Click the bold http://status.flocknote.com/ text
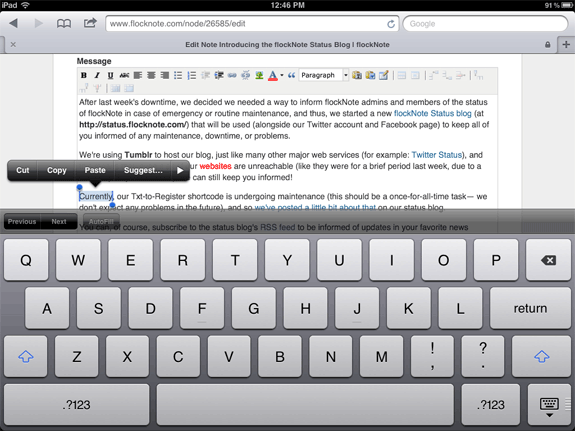Image resolution: width=575 pixels, height=431 pixels. click(133, 125)
